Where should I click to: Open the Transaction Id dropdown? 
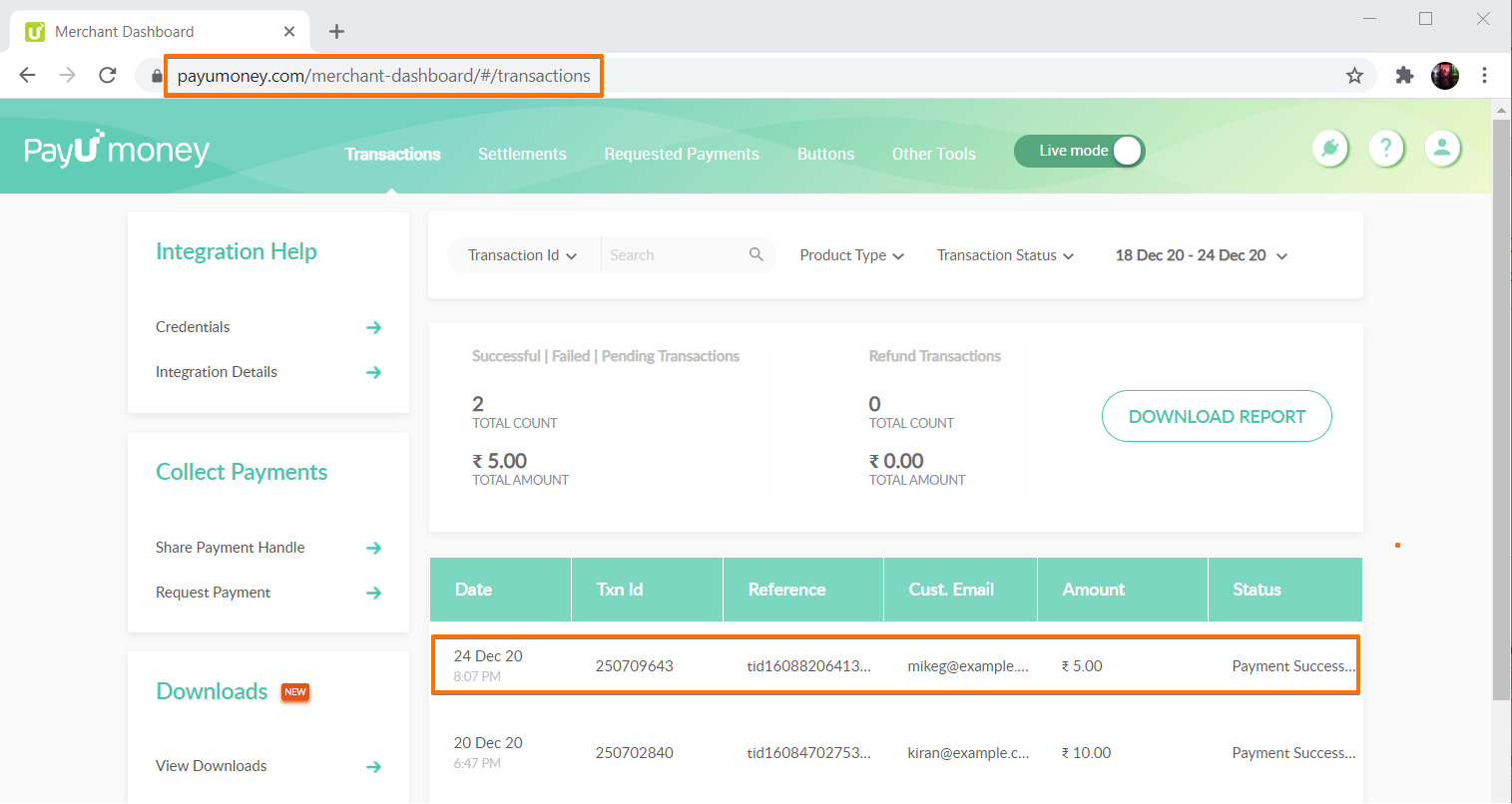point(523,255)
